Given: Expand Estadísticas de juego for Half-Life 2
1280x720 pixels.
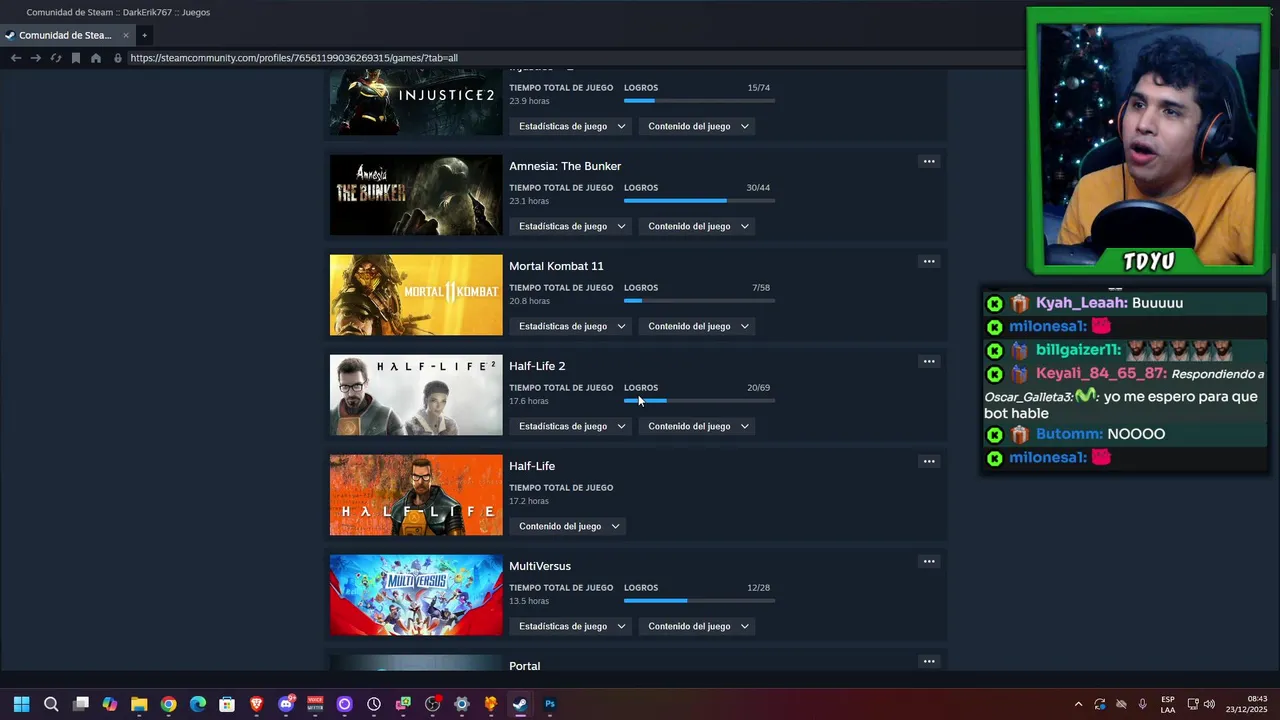Looking at the screenshot, I should pos(571,426).
